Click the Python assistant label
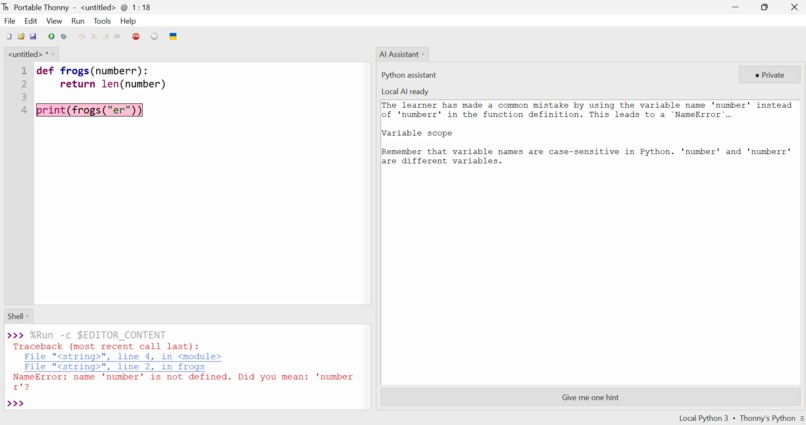The image size is (806, 425). [408, 75]
